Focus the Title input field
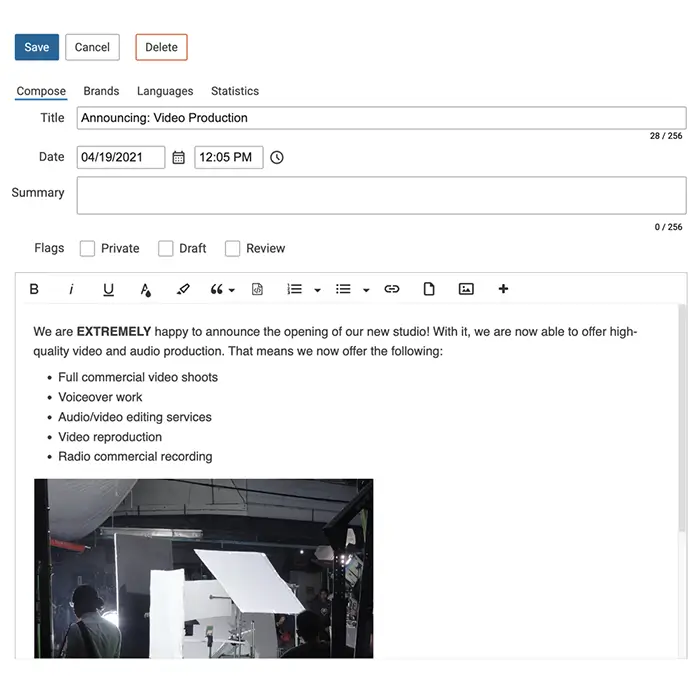This screenshot has height=700, width=700. pos(382,118)
